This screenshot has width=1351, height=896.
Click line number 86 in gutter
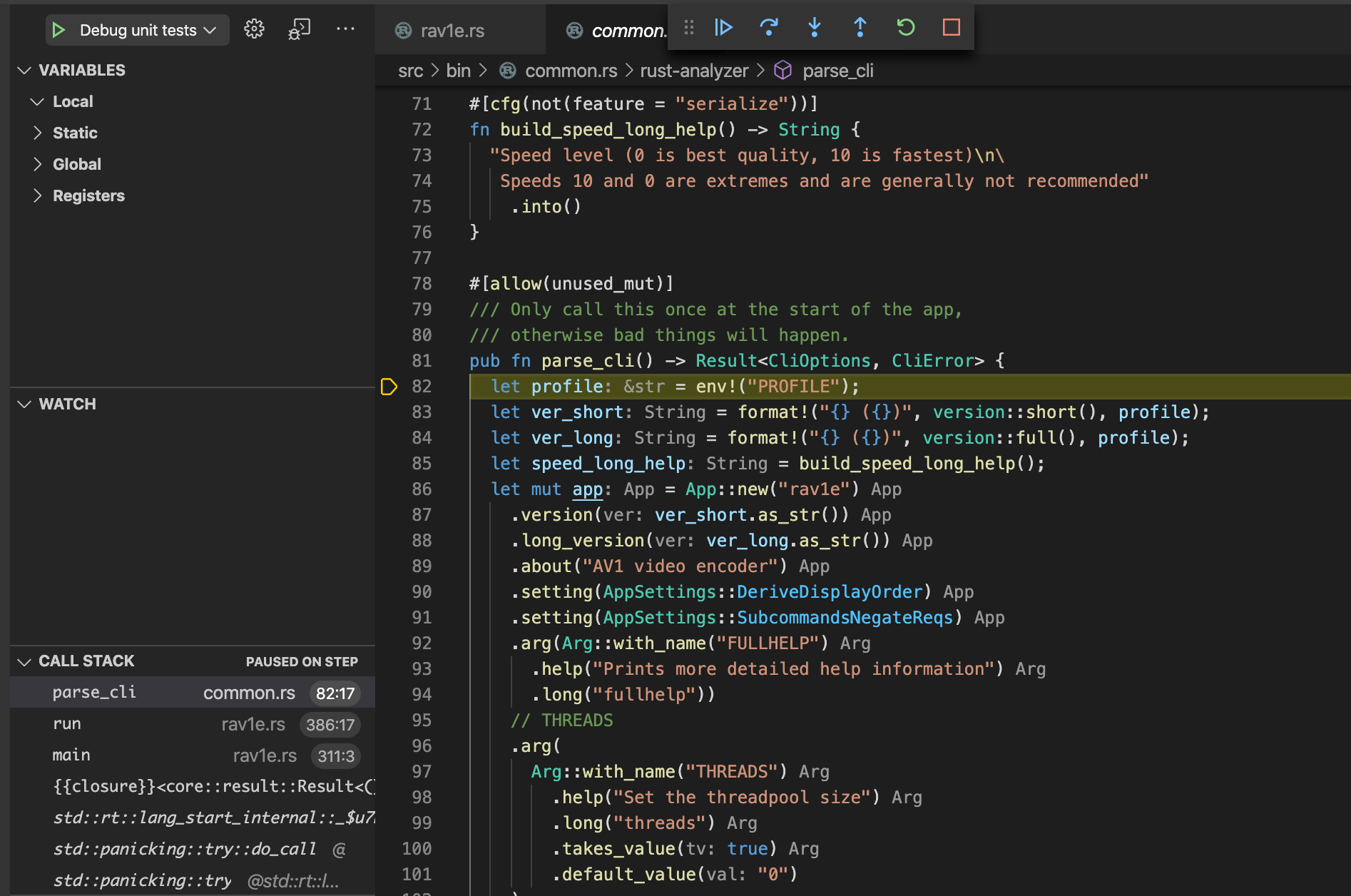click(x=422, y=489)
